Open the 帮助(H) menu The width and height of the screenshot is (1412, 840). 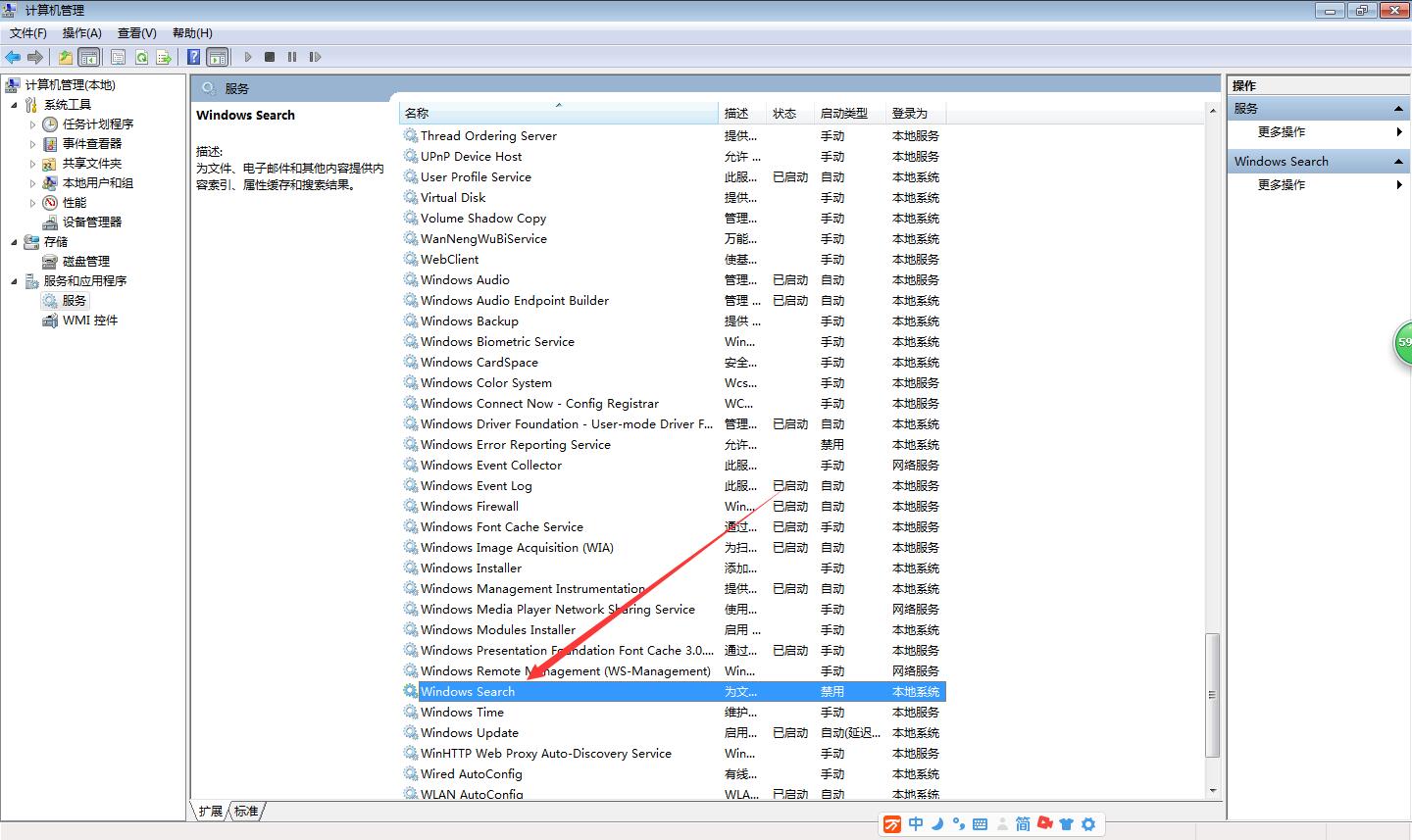tap(192, 32)
